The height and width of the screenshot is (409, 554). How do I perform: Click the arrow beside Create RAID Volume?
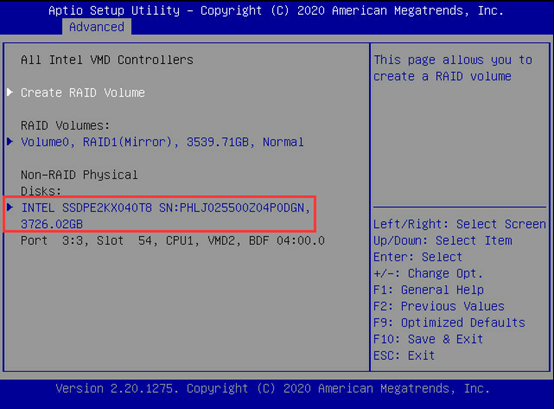click(10, 93)
